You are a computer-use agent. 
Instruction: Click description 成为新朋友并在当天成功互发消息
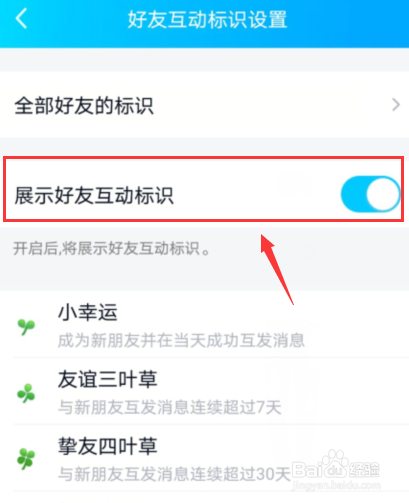coord(181,340)
